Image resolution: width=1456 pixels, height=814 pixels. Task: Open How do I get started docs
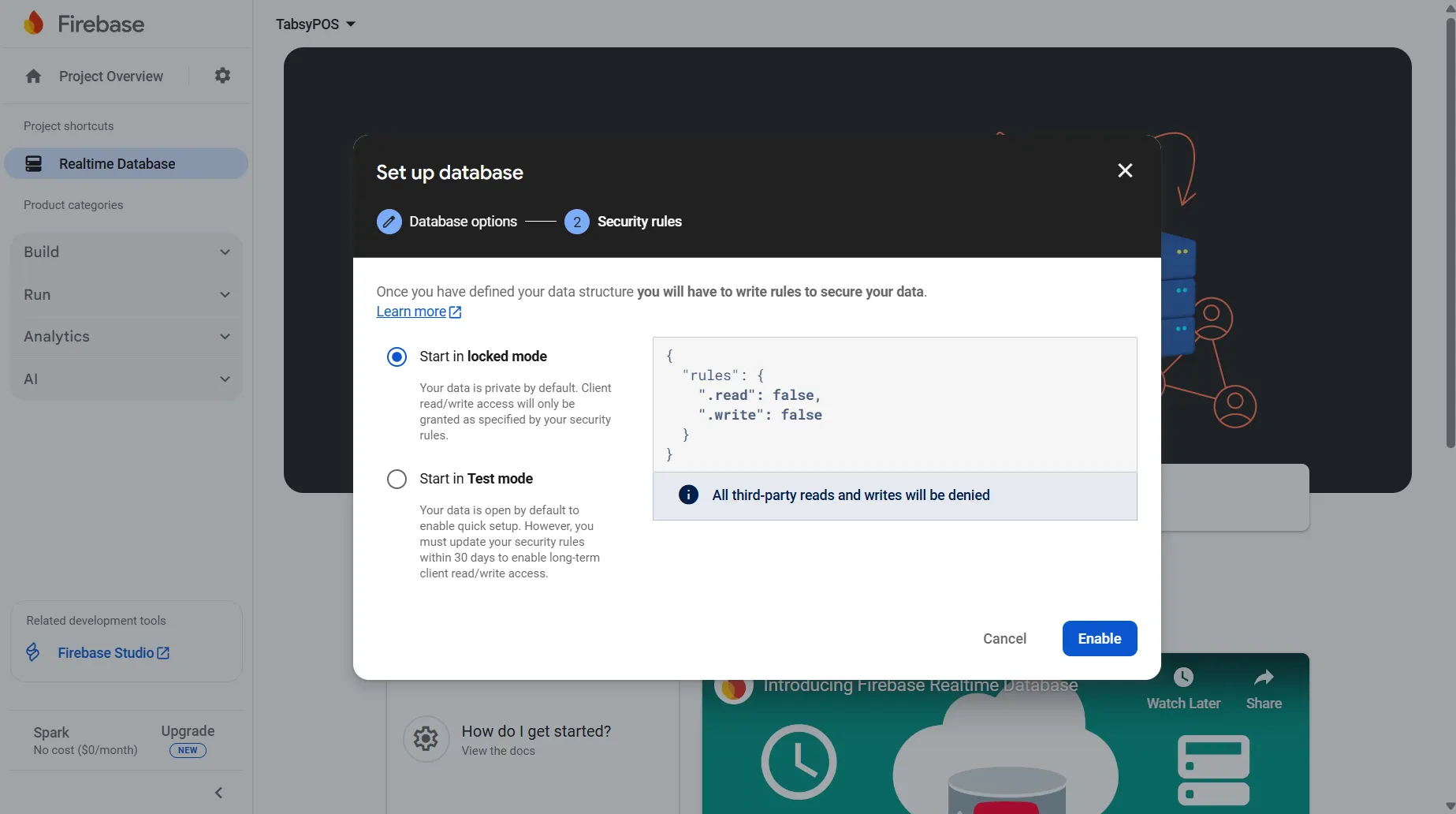pos(536,739)
